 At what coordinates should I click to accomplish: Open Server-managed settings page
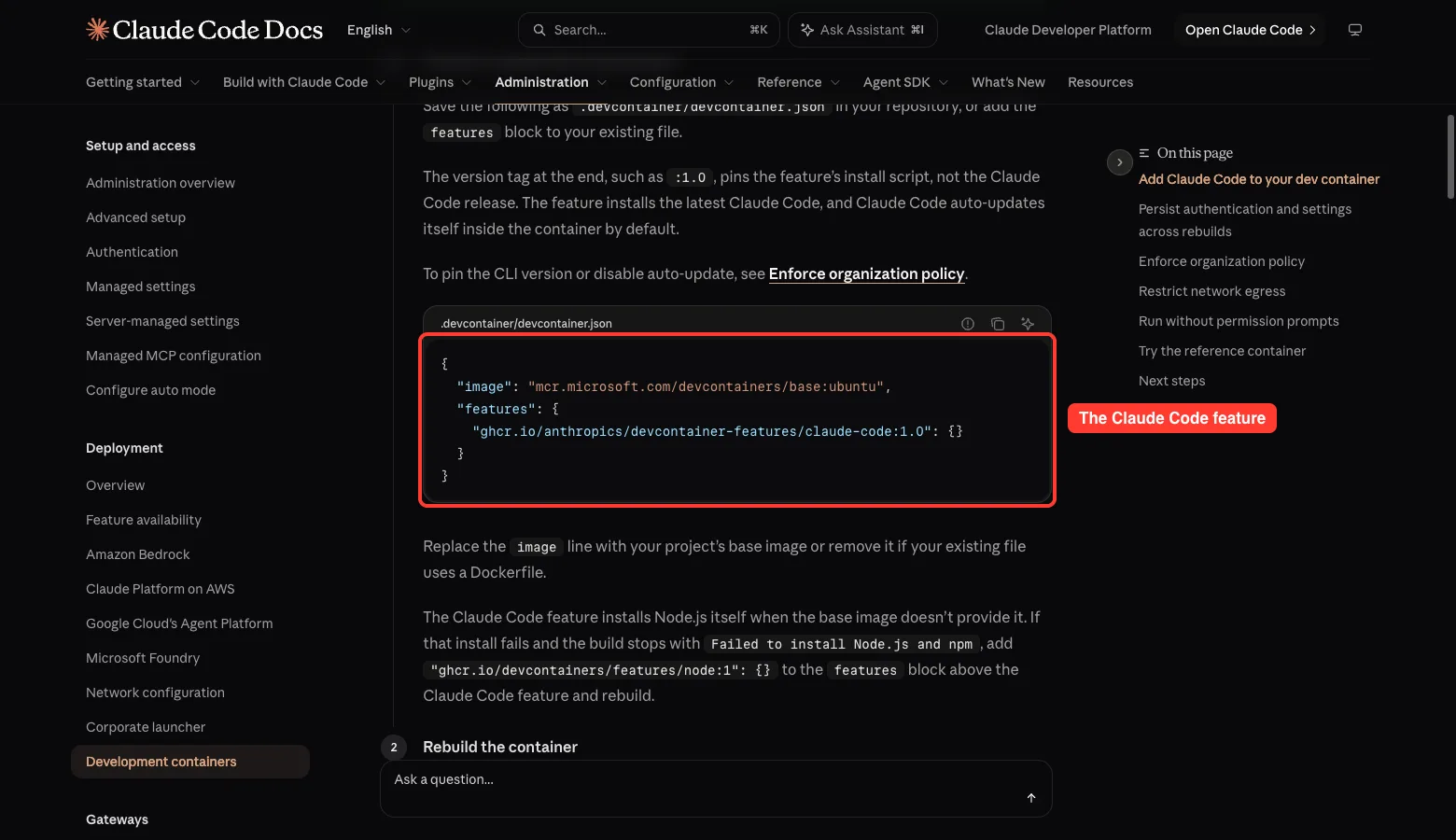[162, 321]
